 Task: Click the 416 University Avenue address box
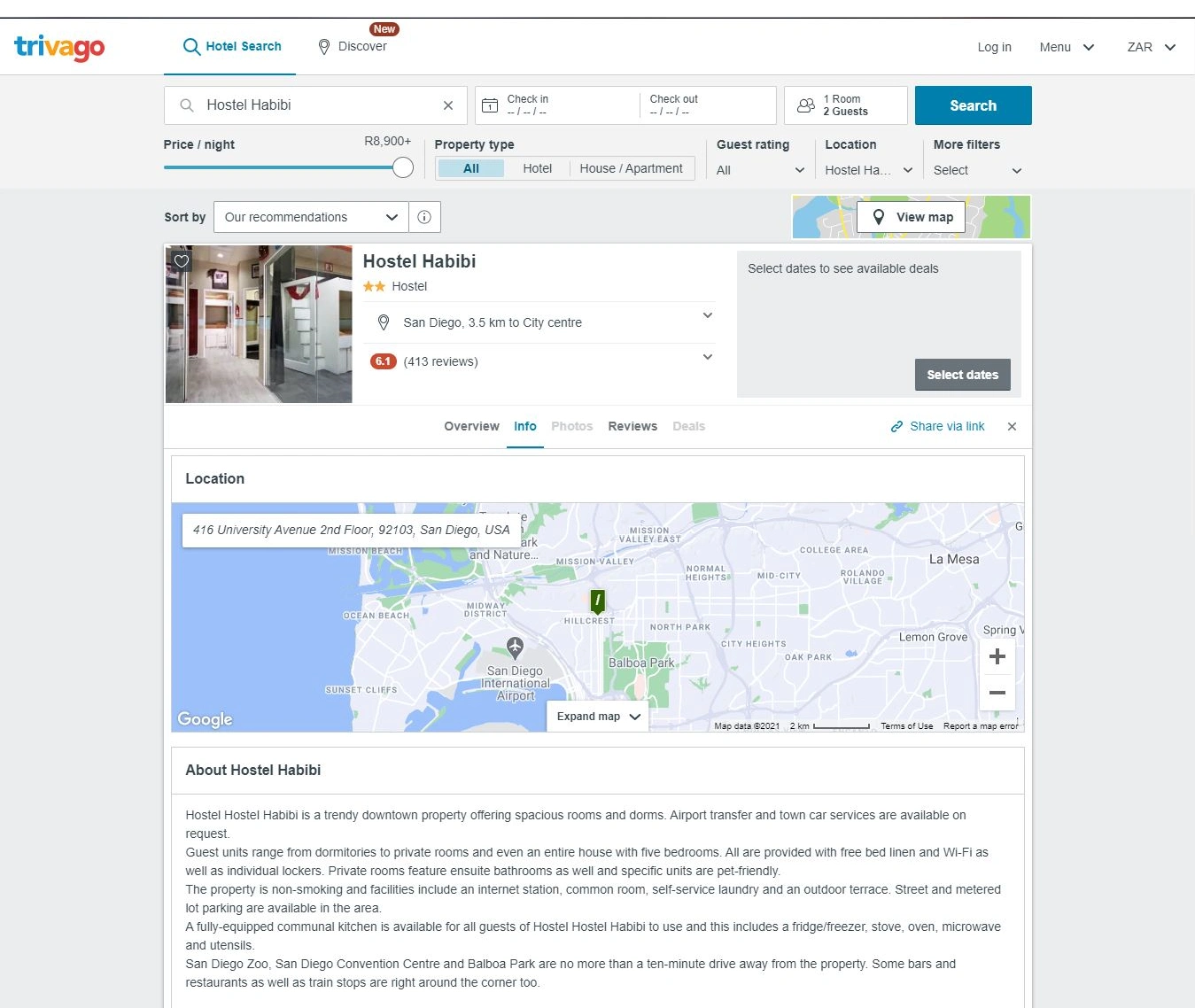click(352, 531)
